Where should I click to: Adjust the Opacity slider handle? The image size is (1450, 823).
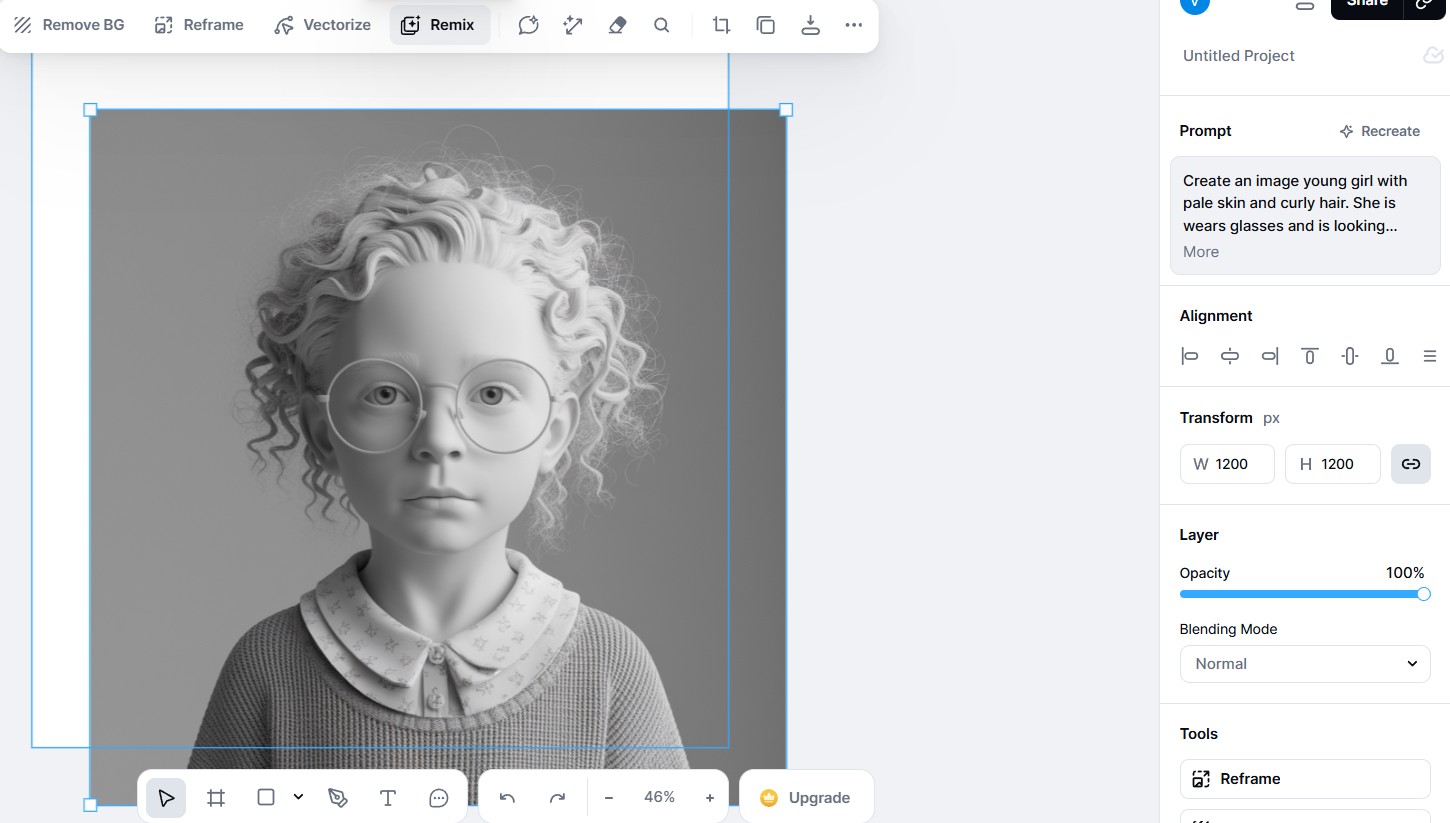(1423, 594)
